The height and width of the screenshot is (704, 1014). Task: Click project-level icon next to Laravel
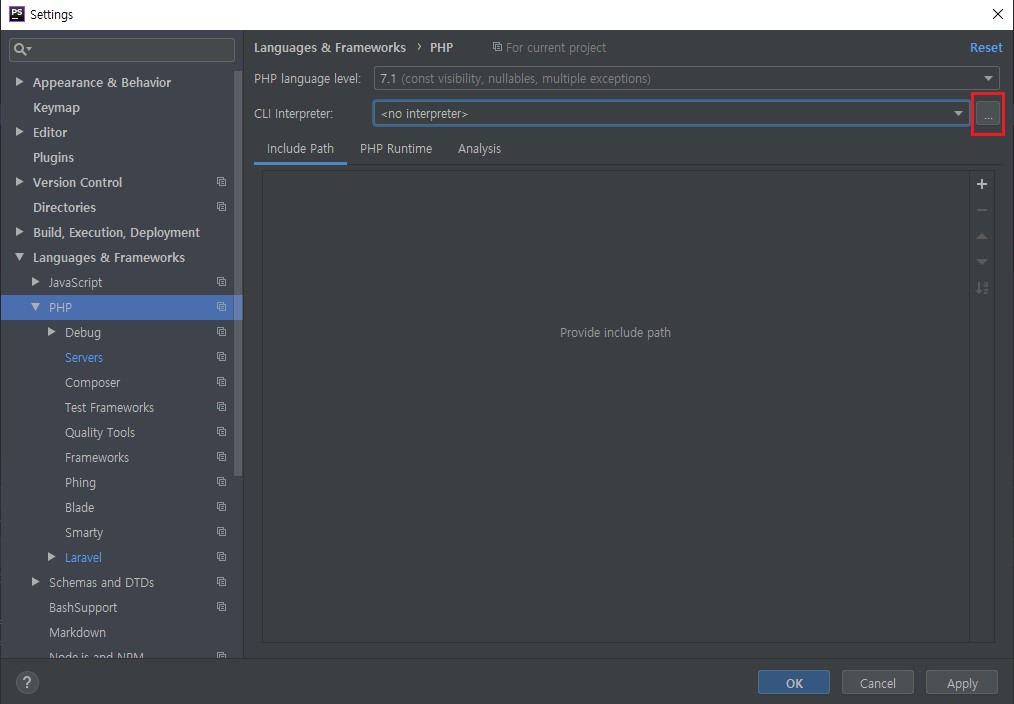[x=221, y=557]
